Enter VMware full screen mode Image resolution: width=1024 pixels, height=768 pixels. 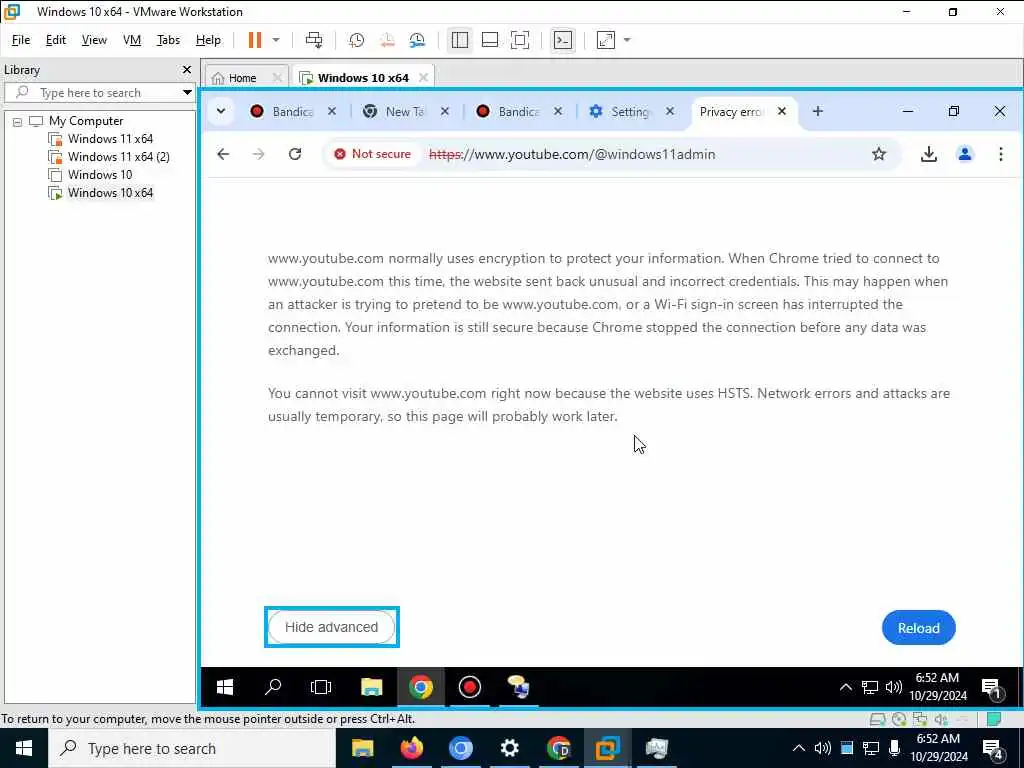[x=520, y=40]
